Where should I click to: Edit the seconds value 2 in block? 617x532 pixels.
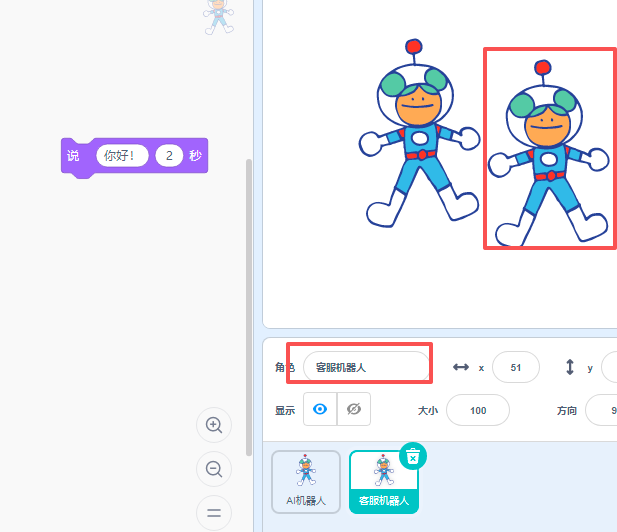(169, 156)
